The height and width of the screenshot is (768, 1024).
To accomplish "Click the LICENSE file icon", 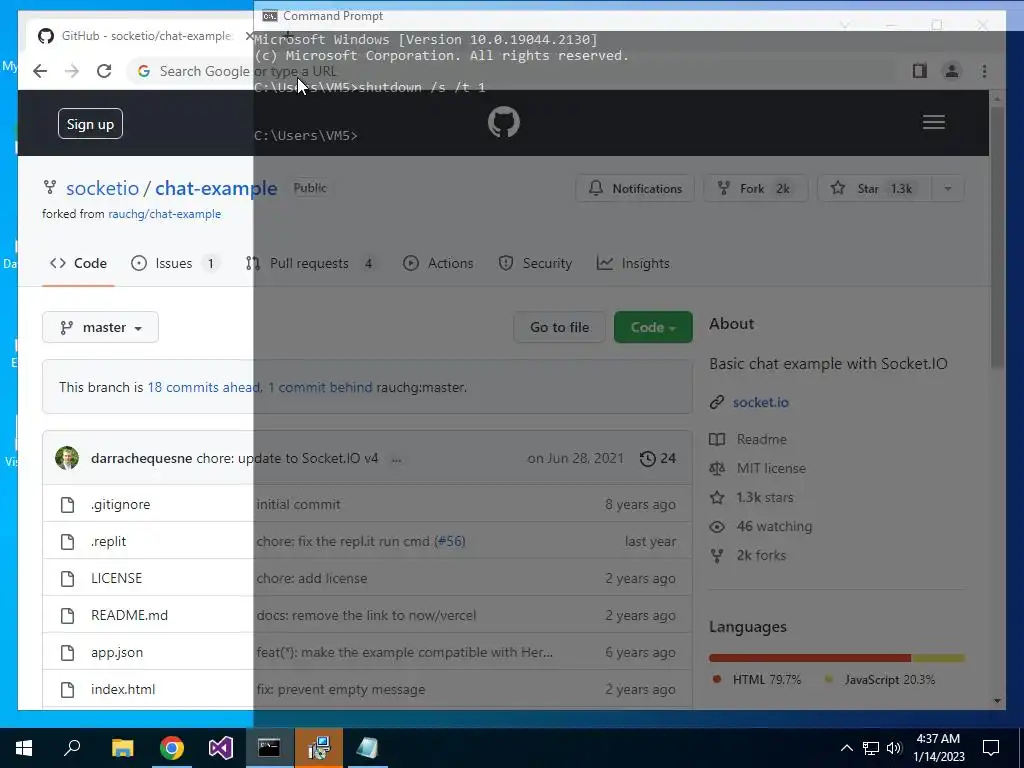I will coord(67,578).
